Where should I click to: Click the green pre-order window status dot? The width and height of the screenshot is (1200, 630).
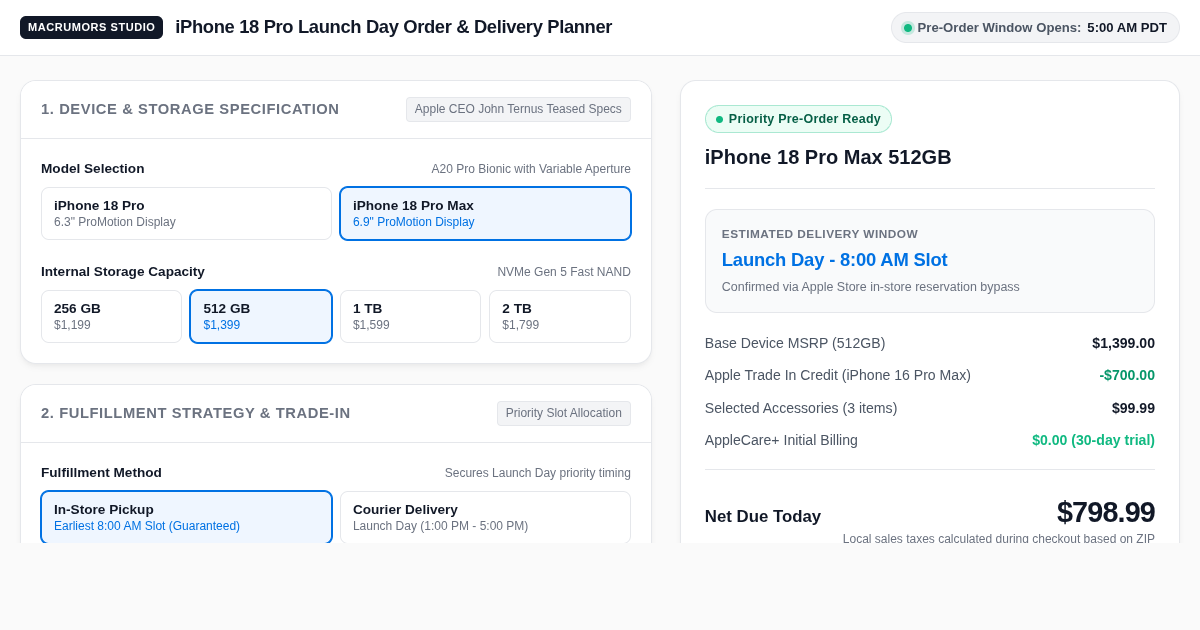pyautogui.click(x=908, y=28)
